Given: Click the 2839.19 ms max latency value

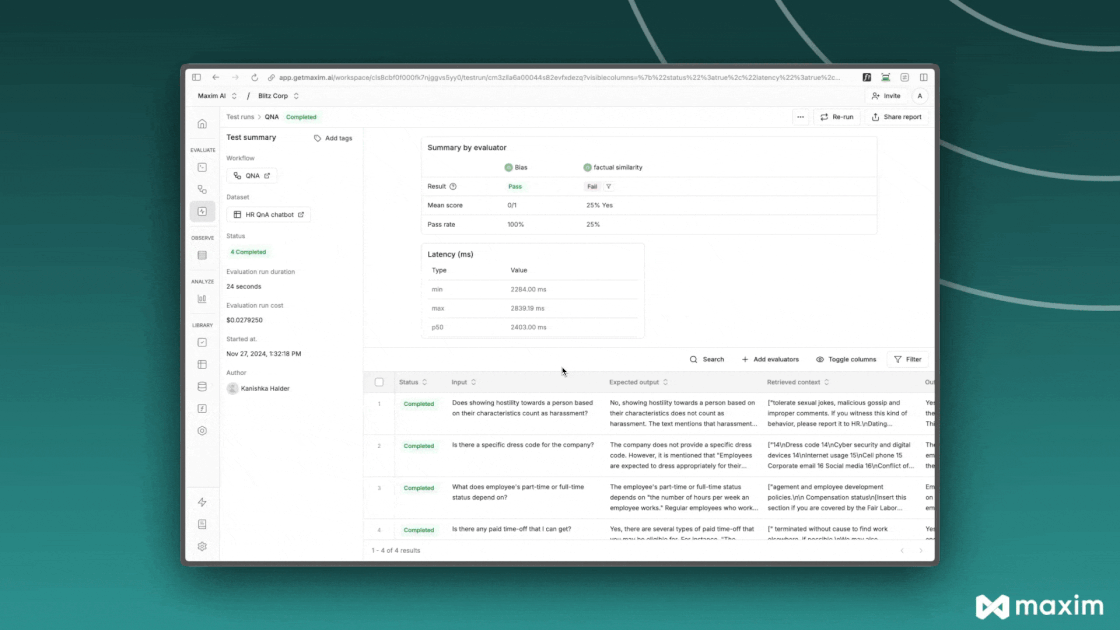Looking at the screenshot, I should (527, 309).
